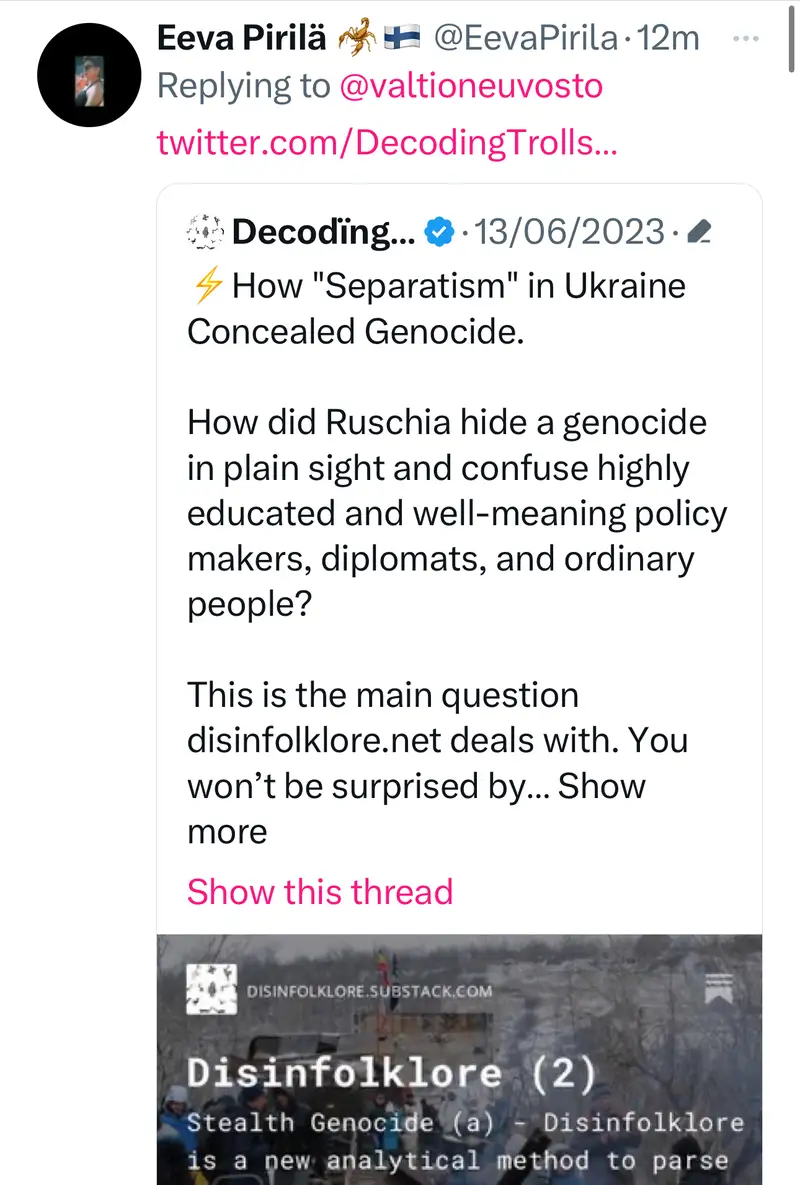
Task: Open Eeva Pirilä's round profile avatar
Action: point(87,78)
